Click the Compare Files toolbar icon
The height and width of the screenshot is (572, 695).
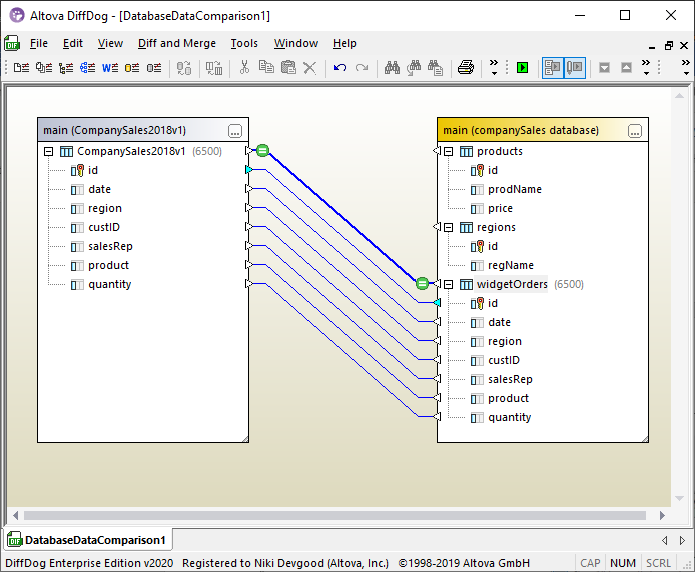click(22, 68)
